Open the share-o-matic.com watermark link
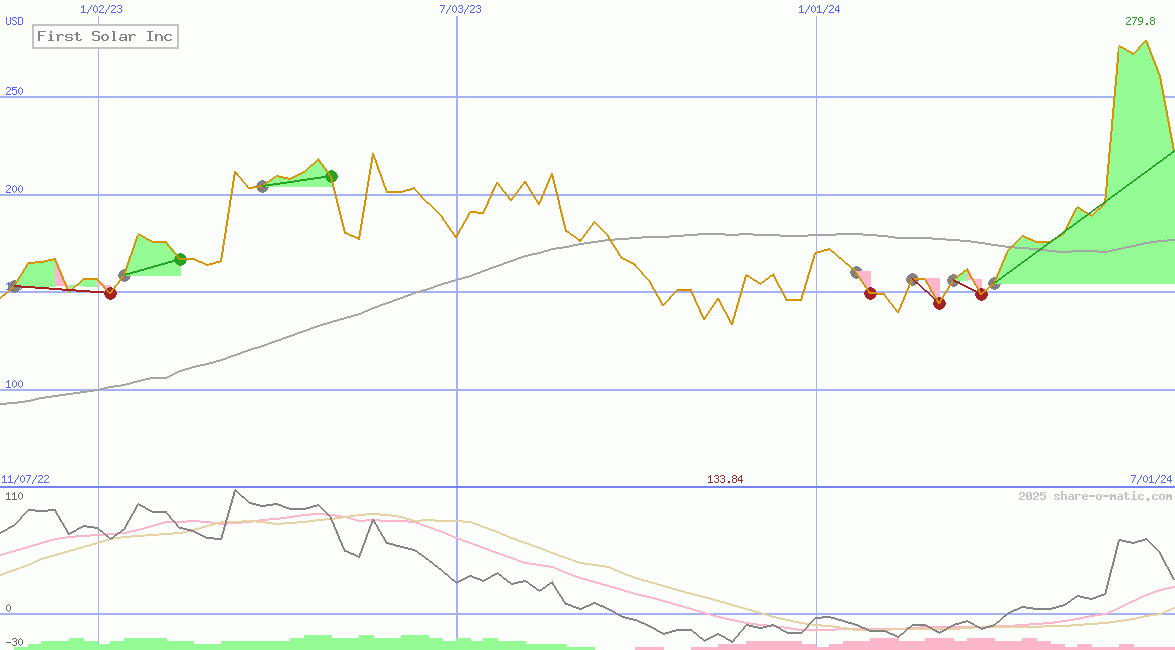The height and width of the screenshot is (650, 1175). coord(1095,496)
